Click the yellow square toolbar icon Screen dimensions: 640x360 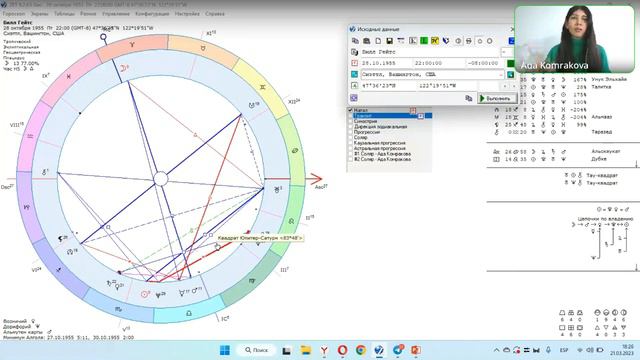tap(435, 41)
